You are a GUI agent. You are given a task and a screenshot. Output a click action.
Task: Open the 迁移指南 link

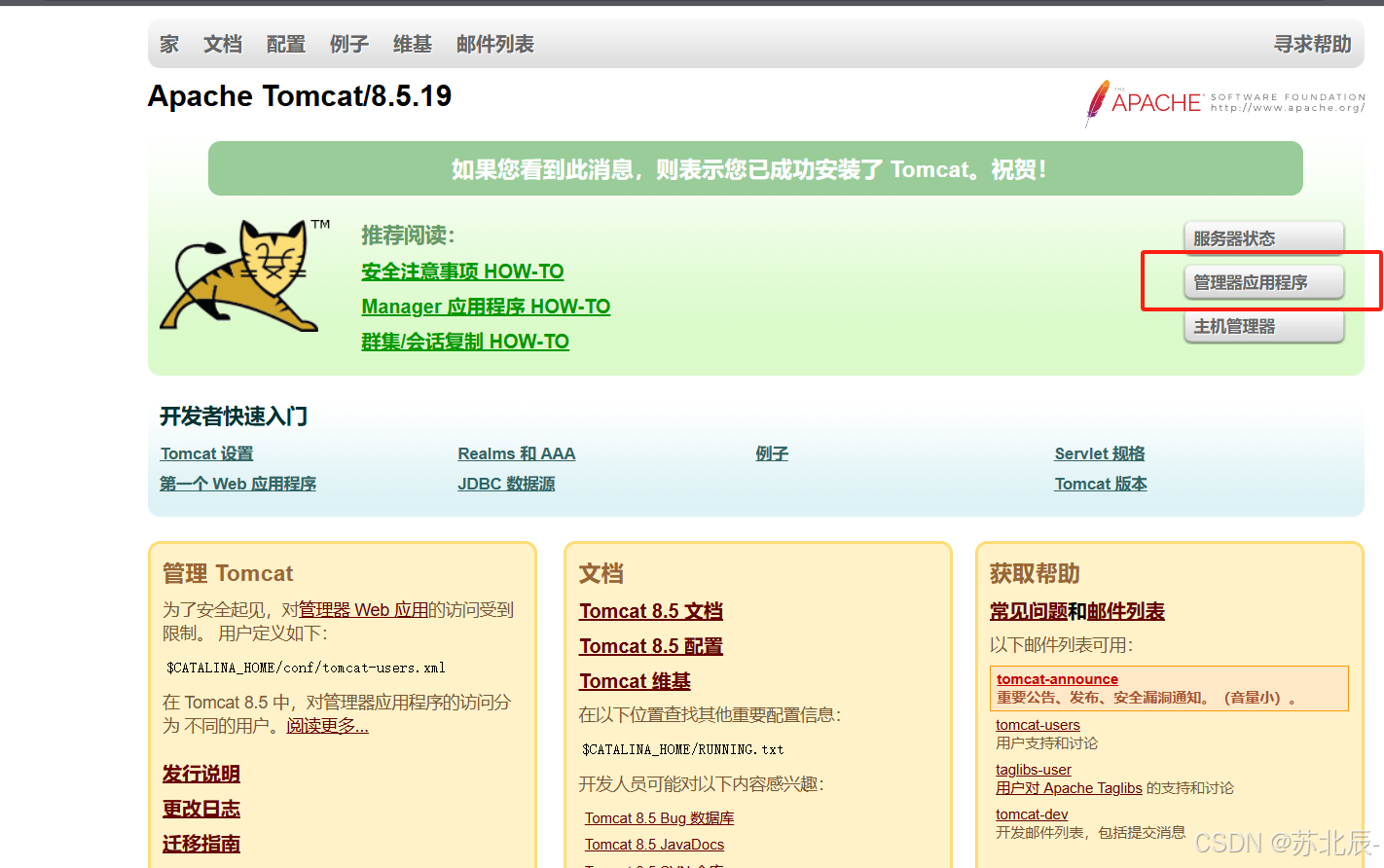(201, 844)
